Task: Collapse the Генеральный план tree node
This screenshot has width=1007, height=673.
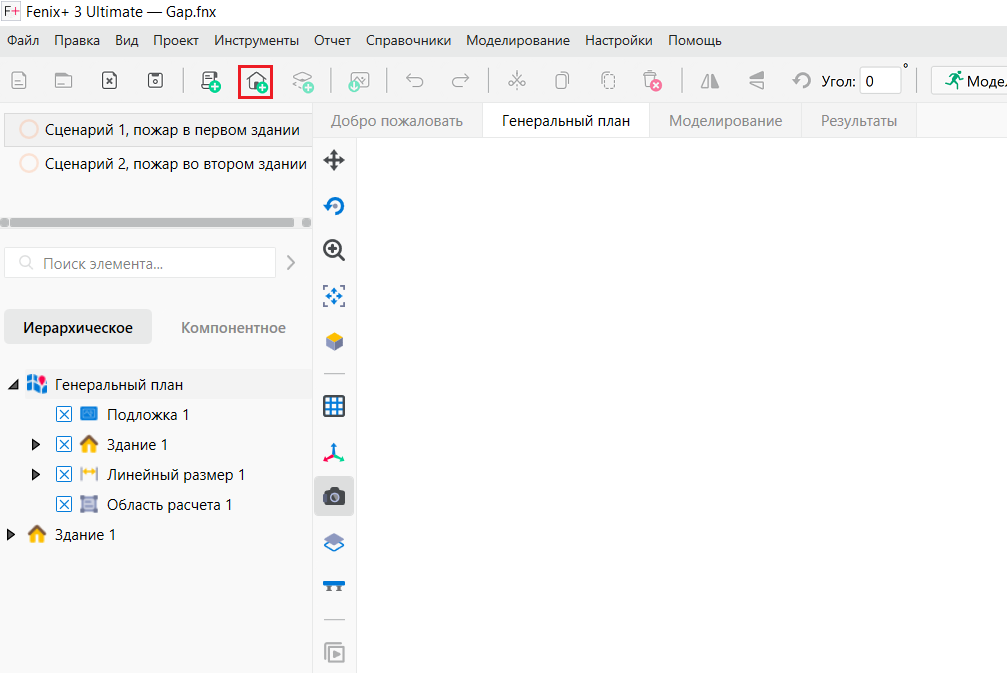Action: click(x=13, y=385)
